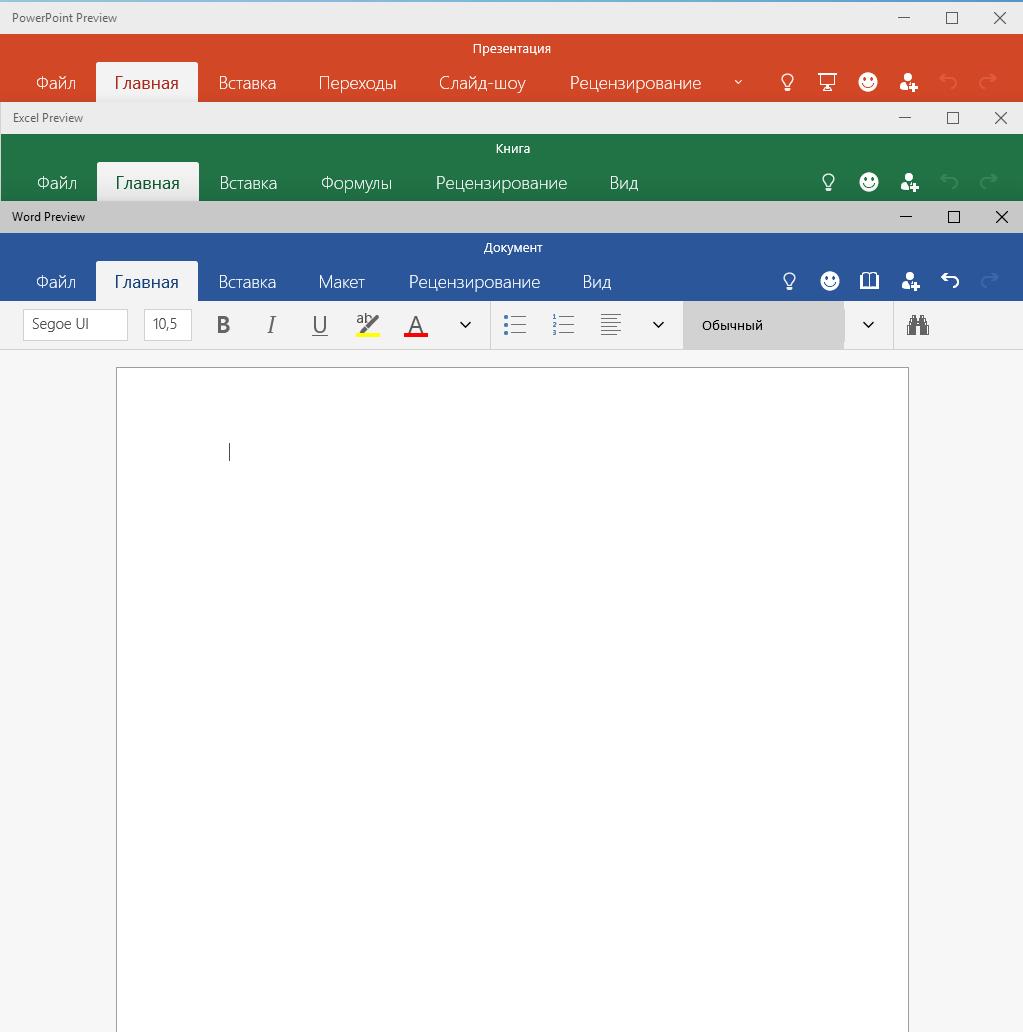Click Документ title in Word header
Image resolution: width=1023 pixels, height=1032 pixels.
pos(513,248)
